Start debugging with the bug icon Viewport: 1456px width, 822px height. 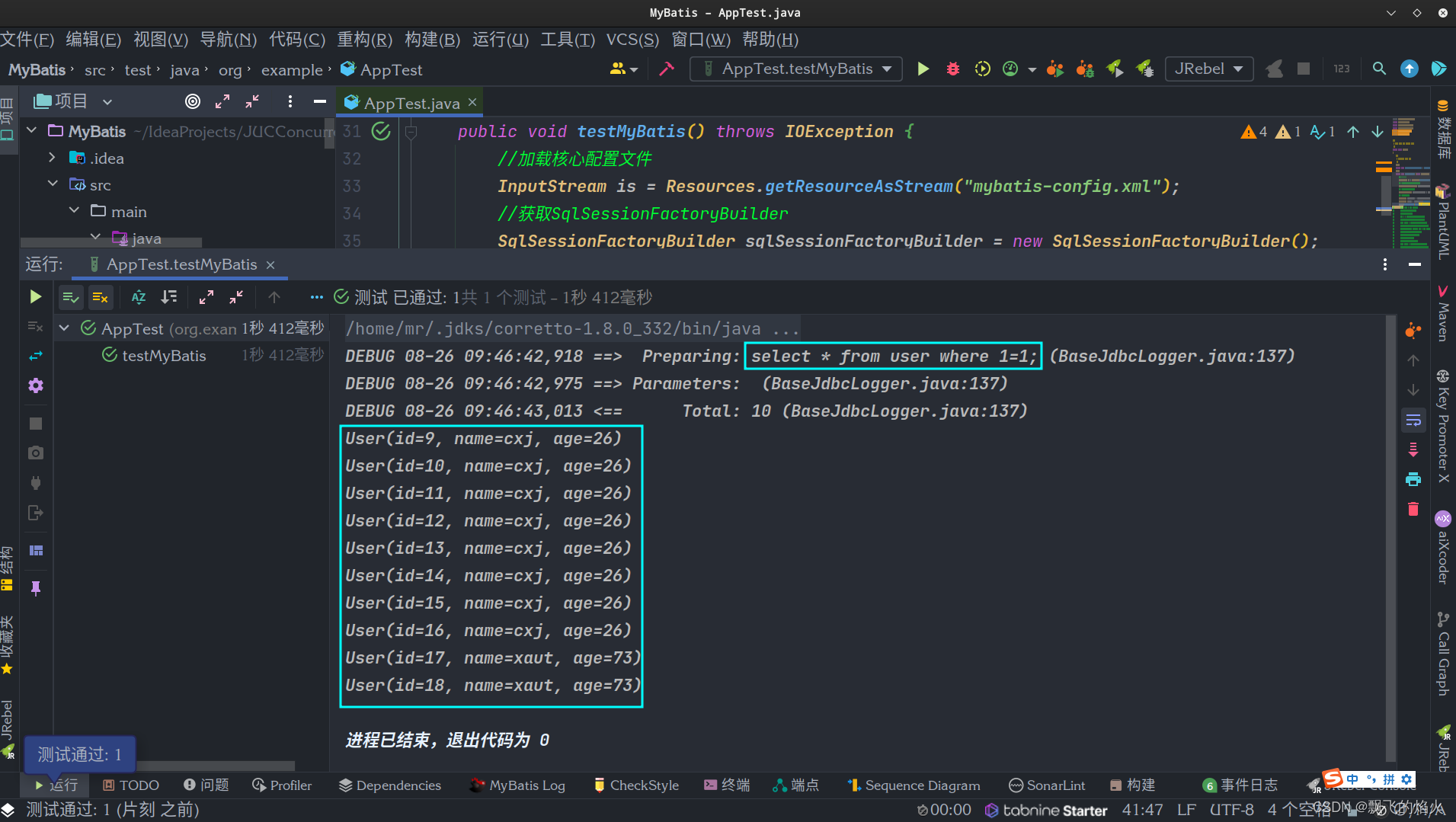click(x=952, y=69)
